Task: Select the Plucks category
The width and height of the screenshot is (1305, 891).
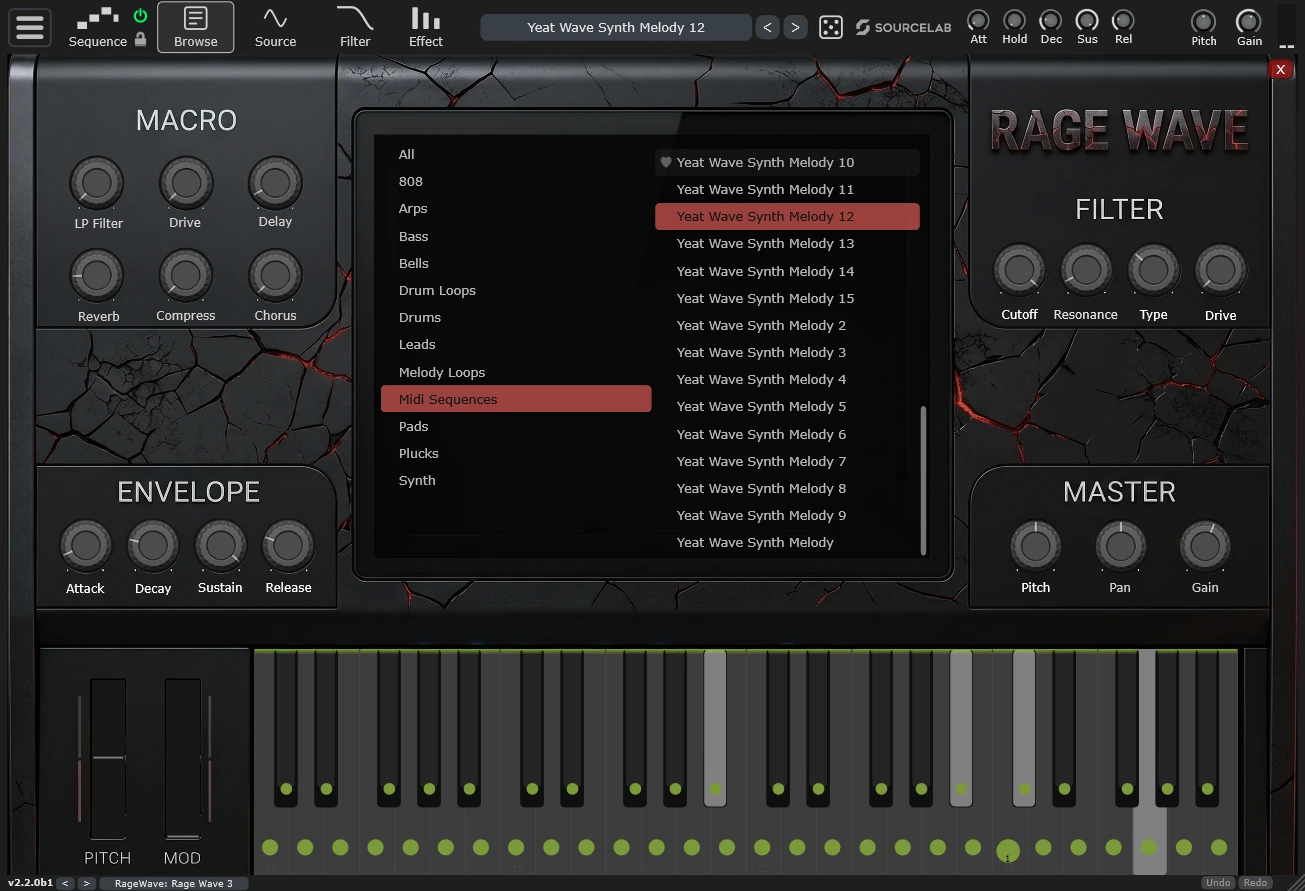Action: 418,453
